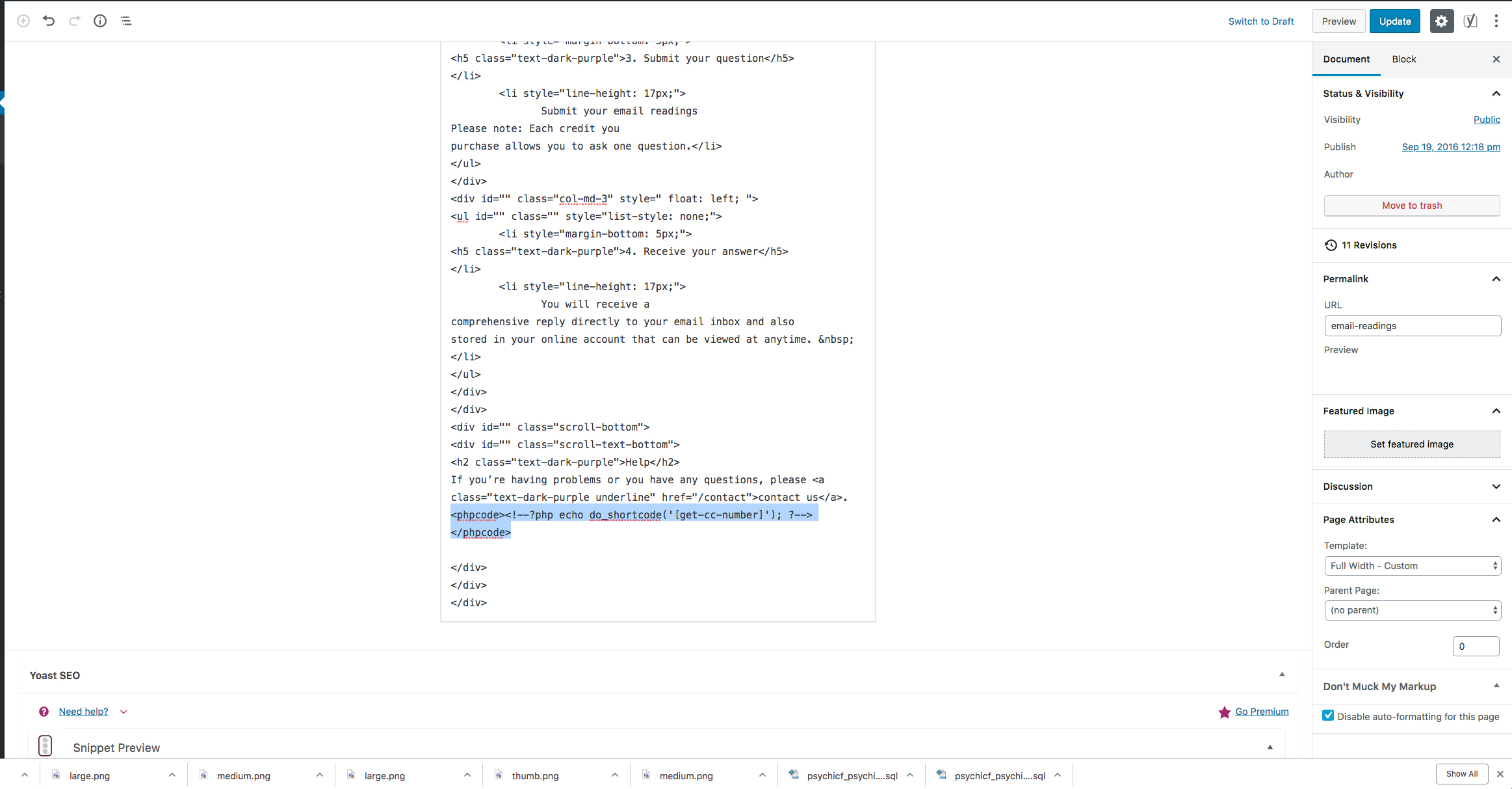Expand the Discussion panel
This screenshot has height=789, width=1512.
(x=1496, y=487)
